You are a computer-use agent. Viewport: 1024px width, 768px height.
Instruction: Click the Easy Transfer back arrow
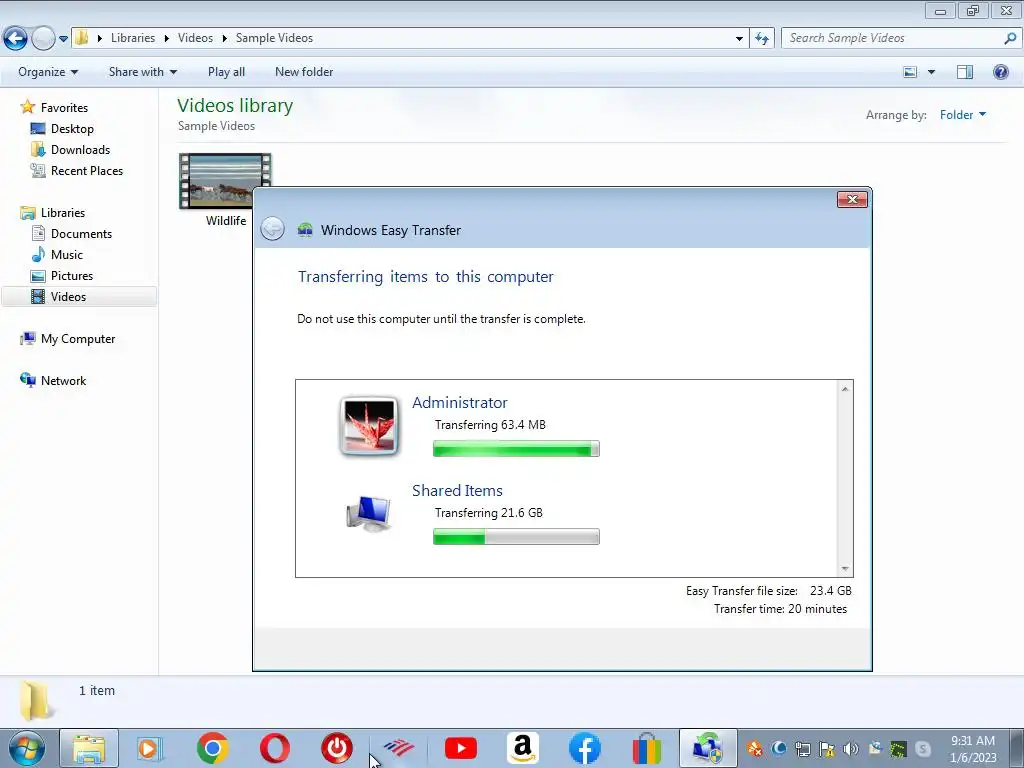[272, 229]
